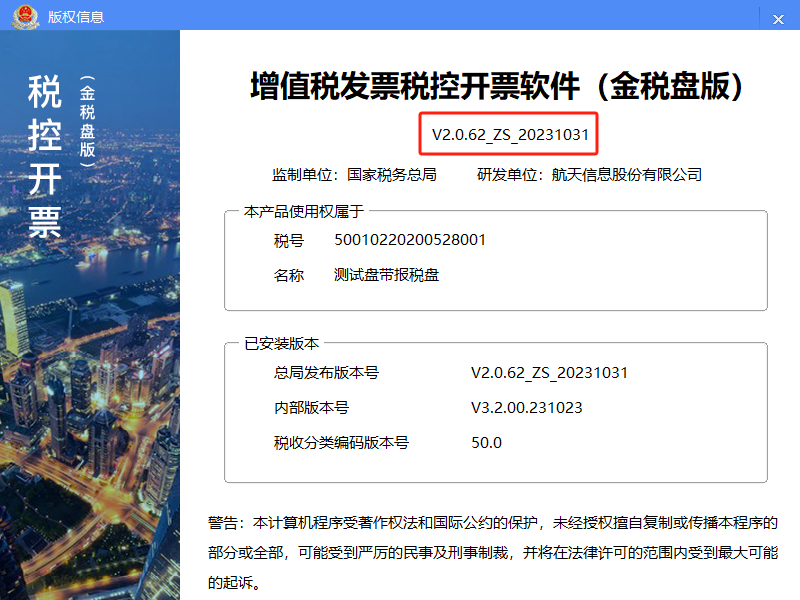
Task: Click the 研发单位：航天信息股份有限公司 text
Action: 589,175
